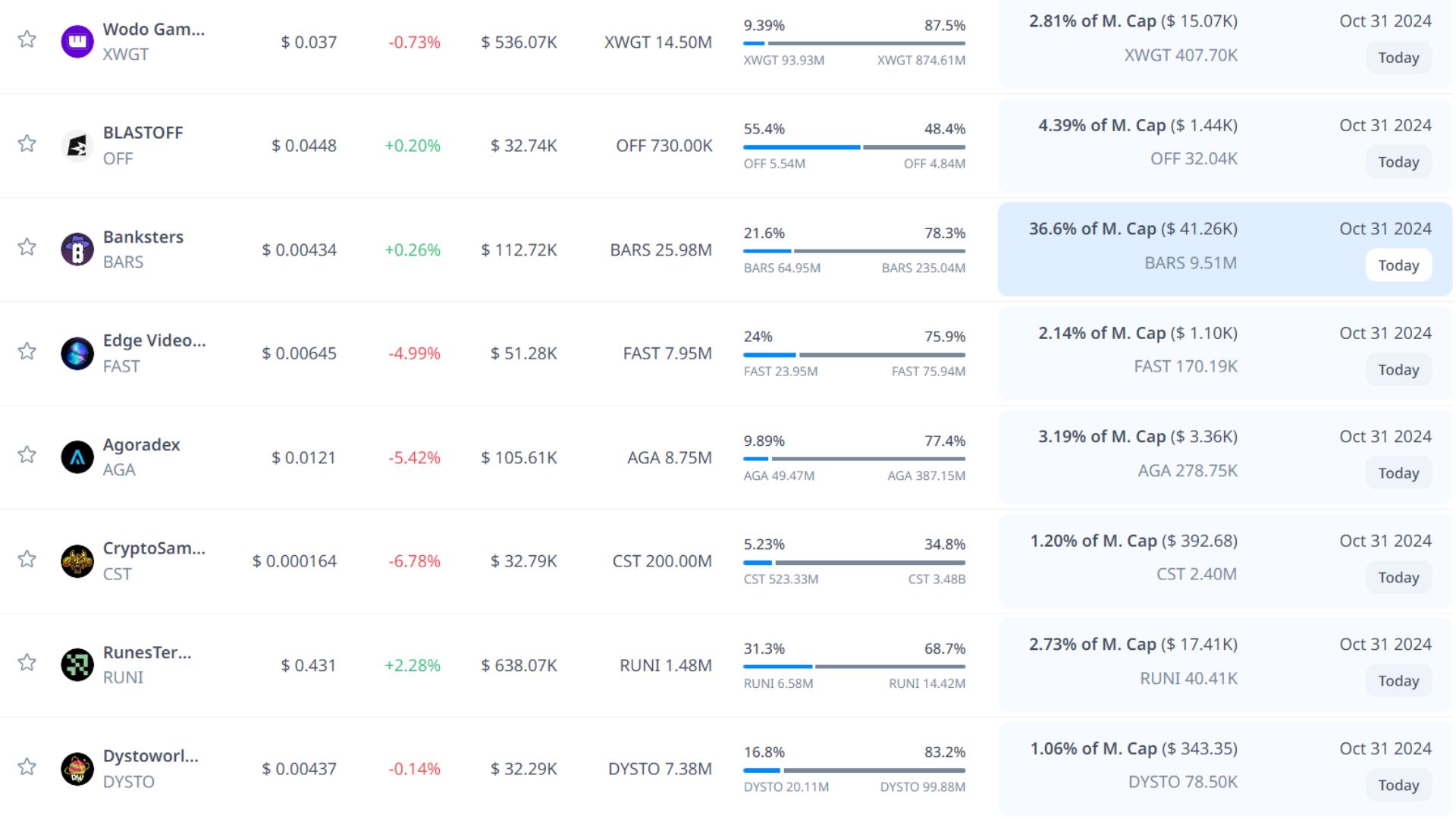
Task: Click the RunesTerminal RUNI pixel logo
Action: 77,665
